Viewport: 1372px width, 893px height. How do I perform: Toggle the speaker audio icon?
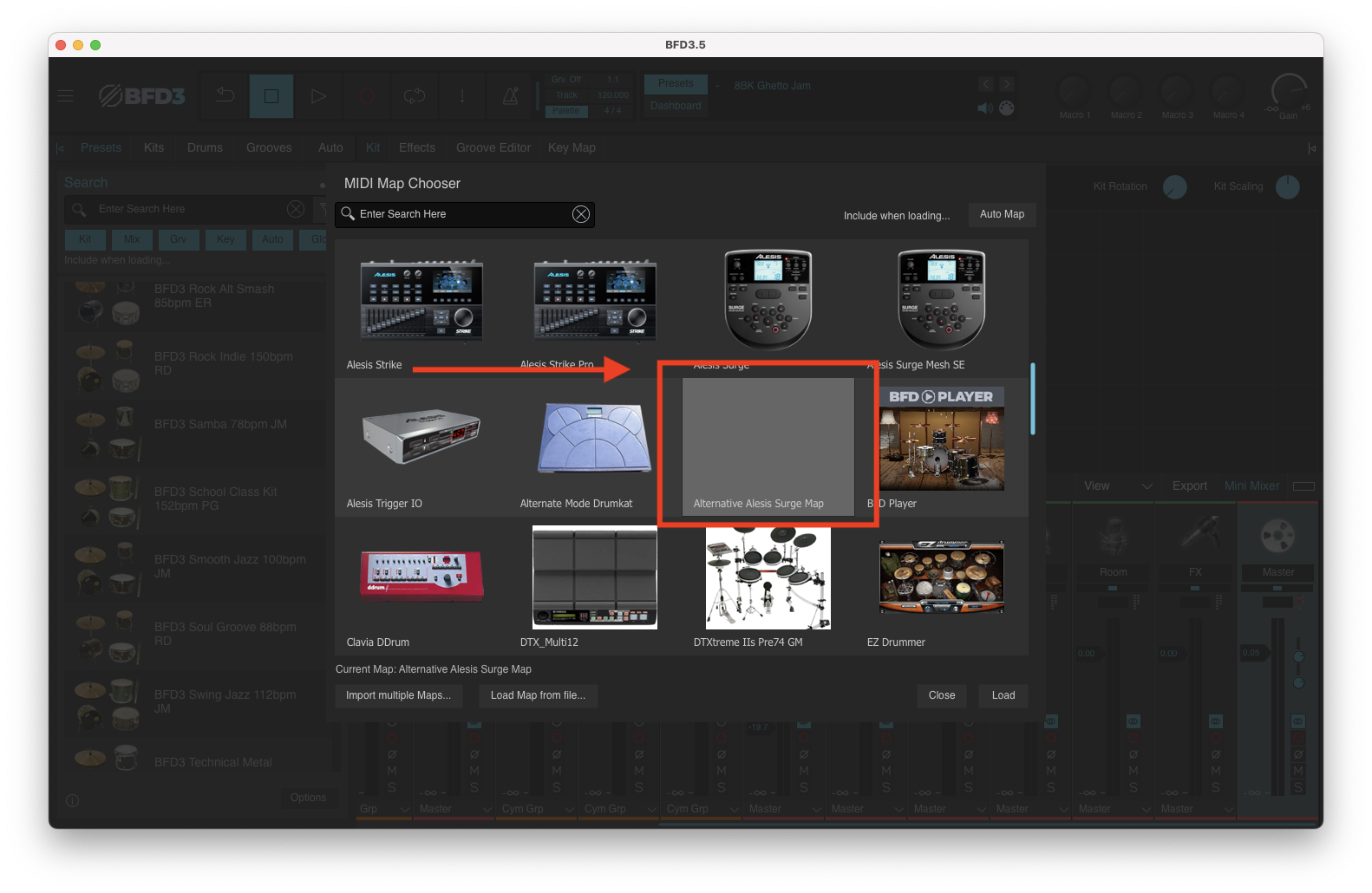point(985,108)
